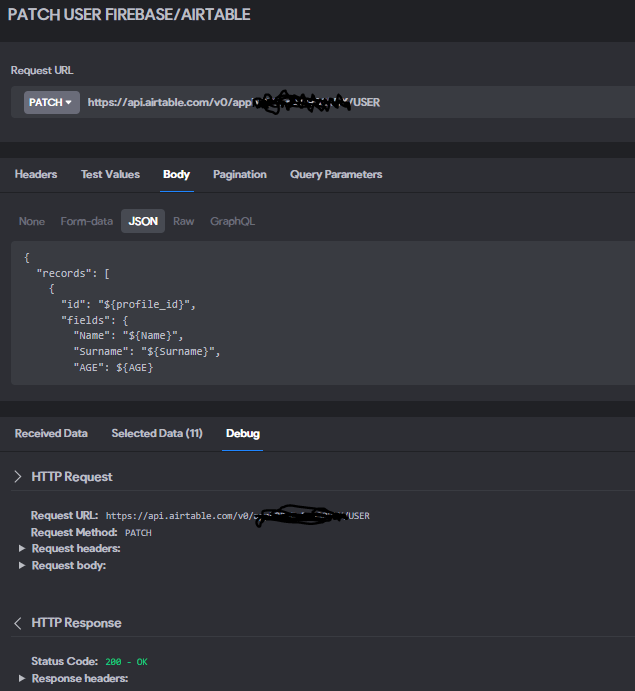635x691 pixels.
Task: Click the "Surname" line in JSON body
Action: point(147,351)
